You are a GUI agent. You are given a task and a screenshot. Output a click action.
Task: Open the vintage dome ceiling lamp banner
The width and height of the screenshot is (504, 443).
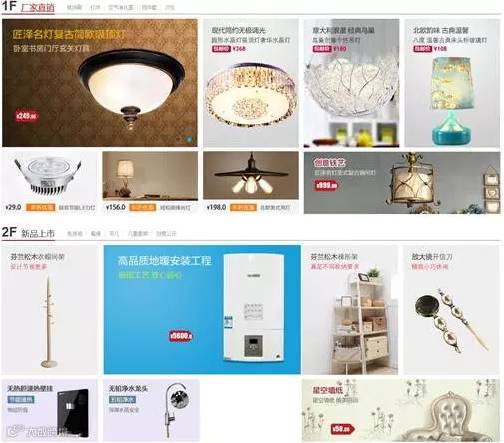(x=100, y=83)
